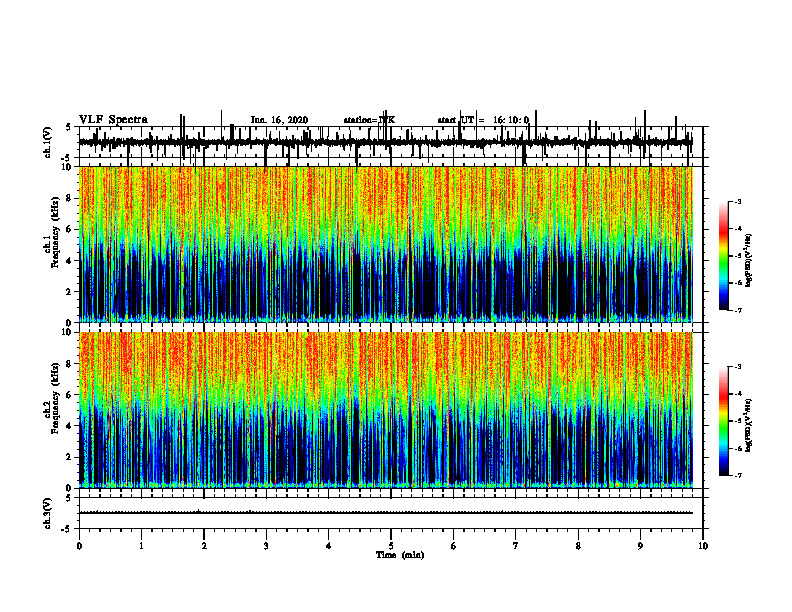Click the ch.2 colorbar tick label '-7'

(738, 475)
